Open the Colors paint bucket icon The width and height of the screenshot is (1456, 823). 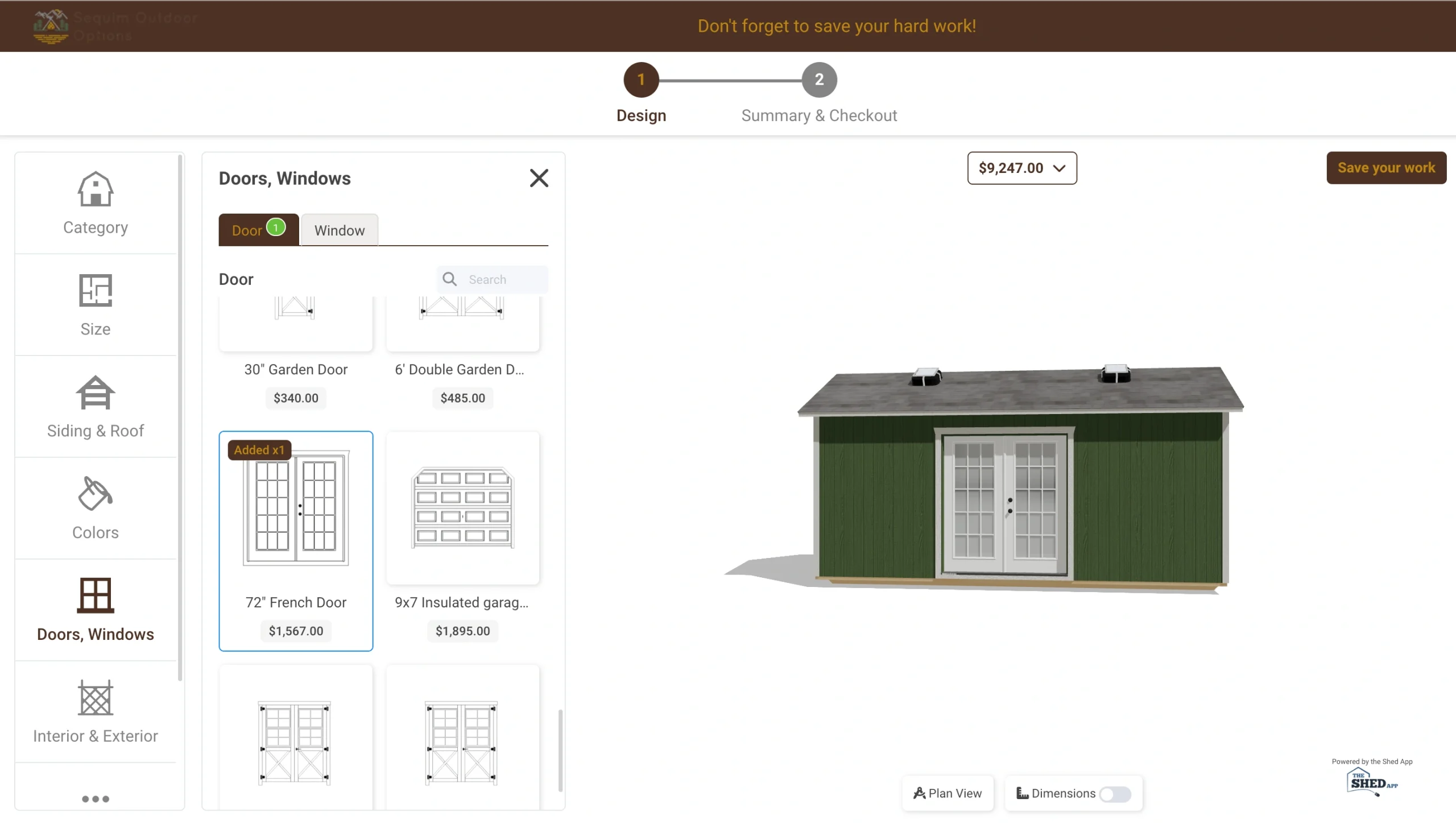click(95, 494)
